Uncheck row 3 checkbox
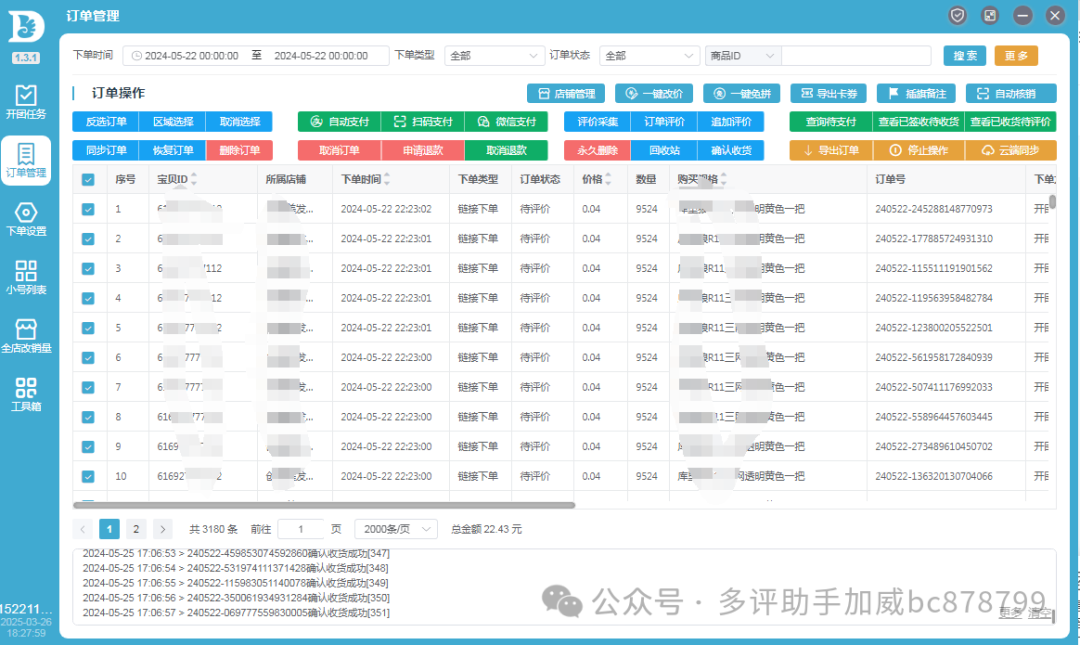This screenshot has width=1080, height=645. (88, 269)
